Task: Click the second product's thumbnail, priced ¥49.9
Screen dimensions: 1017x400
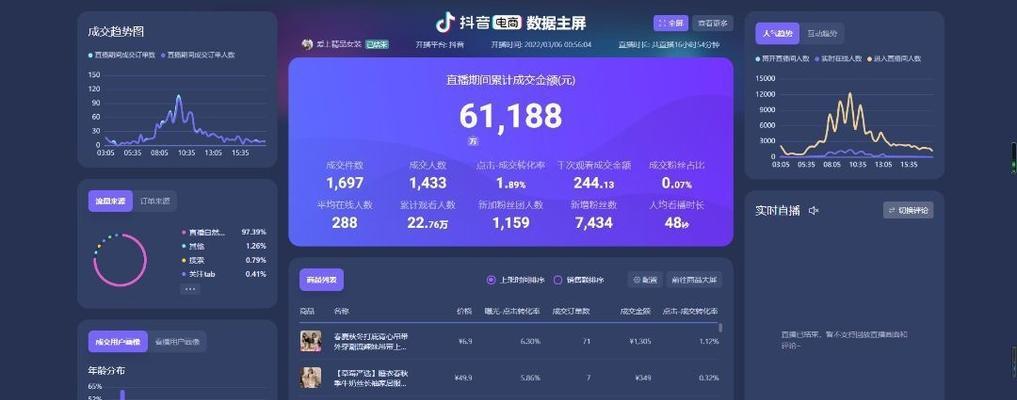Action: tap(311, 378)
